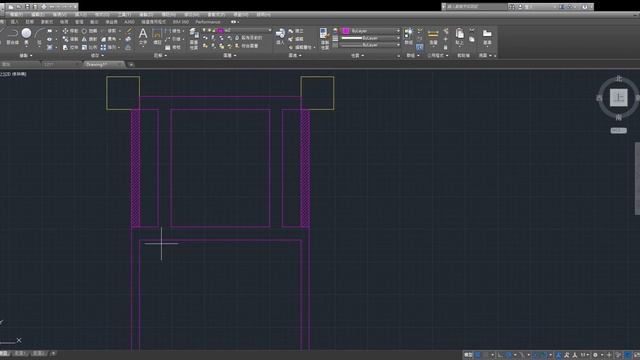Screen dimensions: 640x360
Task: Open the BIM 360 ribbon tab
Action: coord(180,22)
